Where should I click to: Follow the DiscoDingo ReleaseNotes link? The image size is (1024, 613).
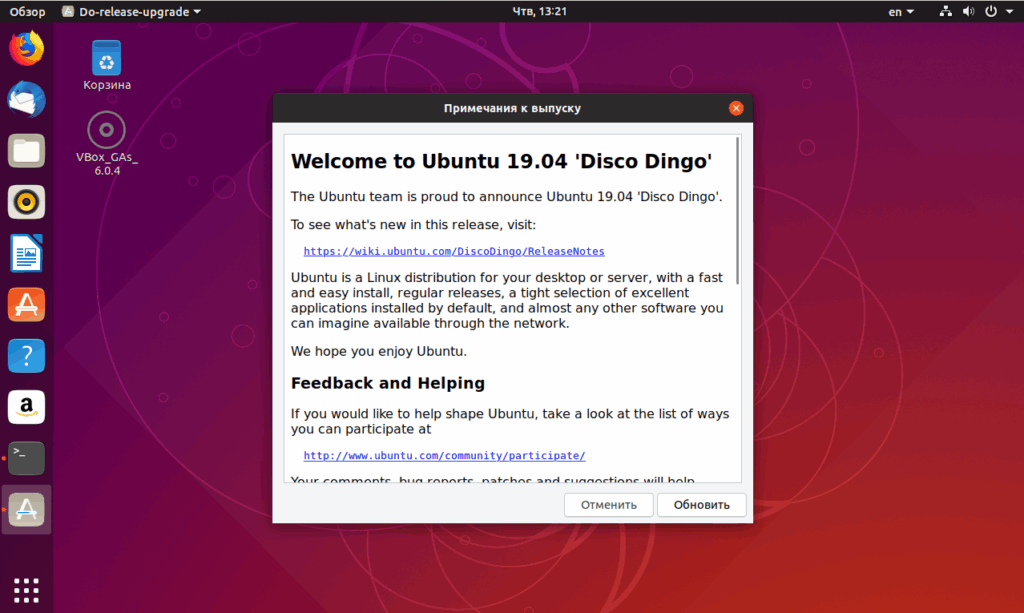[454, 251]
